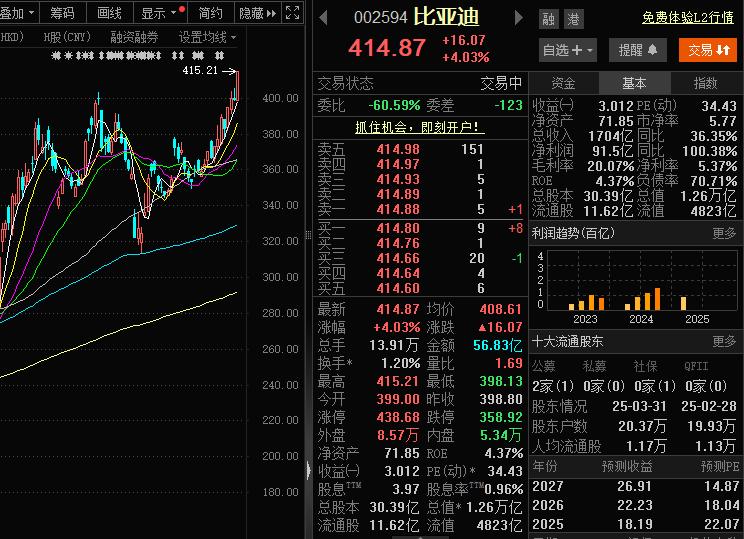Click 私募 shareholder category
This screenshot has height=539, width=744.
click(595, 366)
